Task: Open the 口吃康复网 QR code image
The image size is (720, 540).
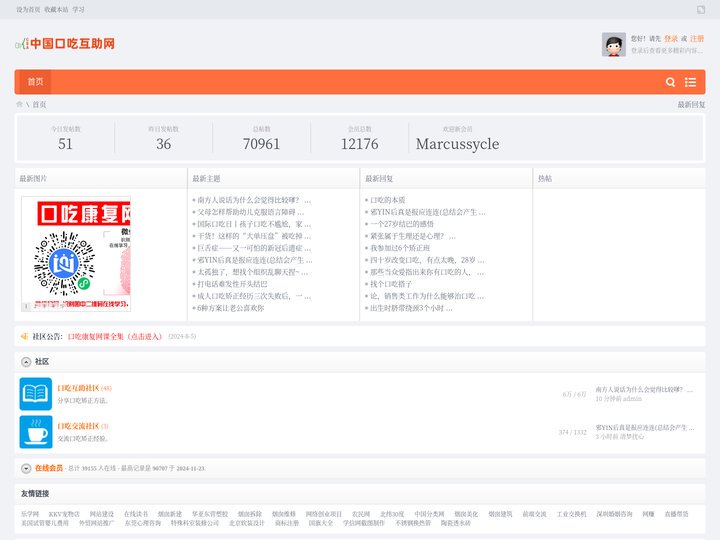Action: (76, 254)
